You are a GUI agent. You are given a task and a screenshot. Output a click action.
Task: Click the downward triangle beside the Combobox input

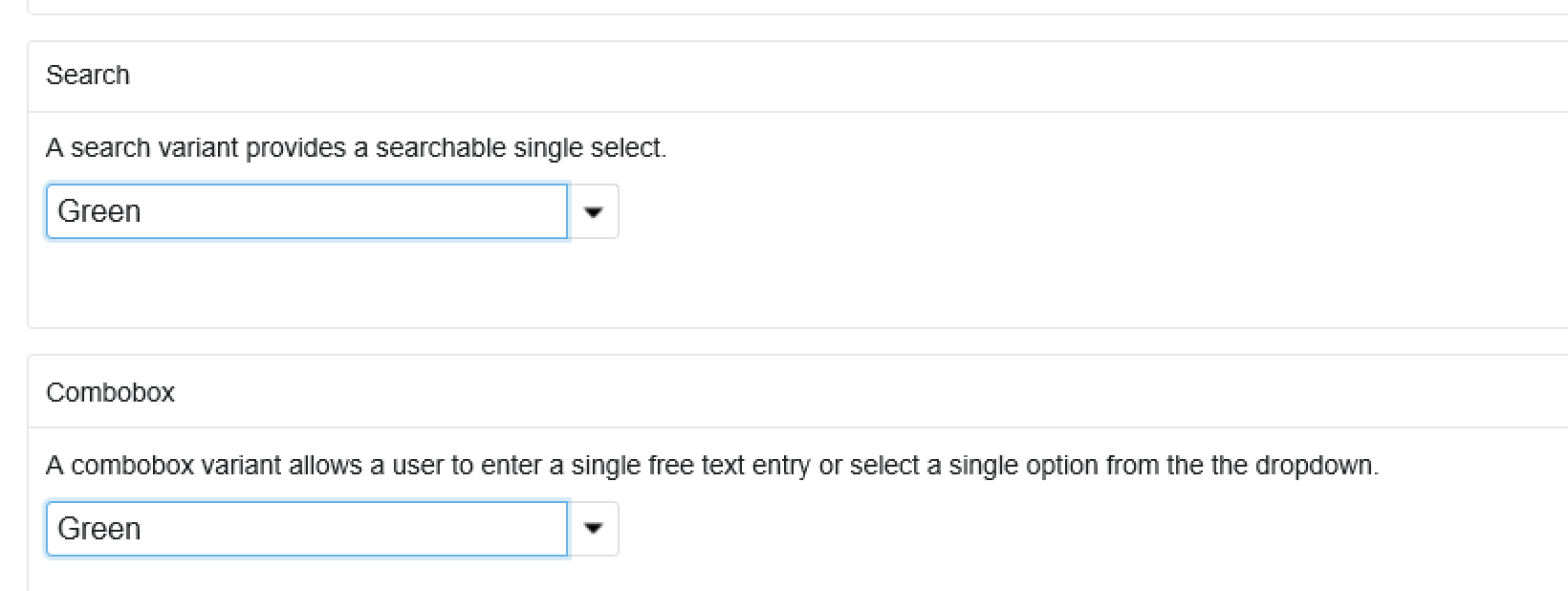coord(592,528)
